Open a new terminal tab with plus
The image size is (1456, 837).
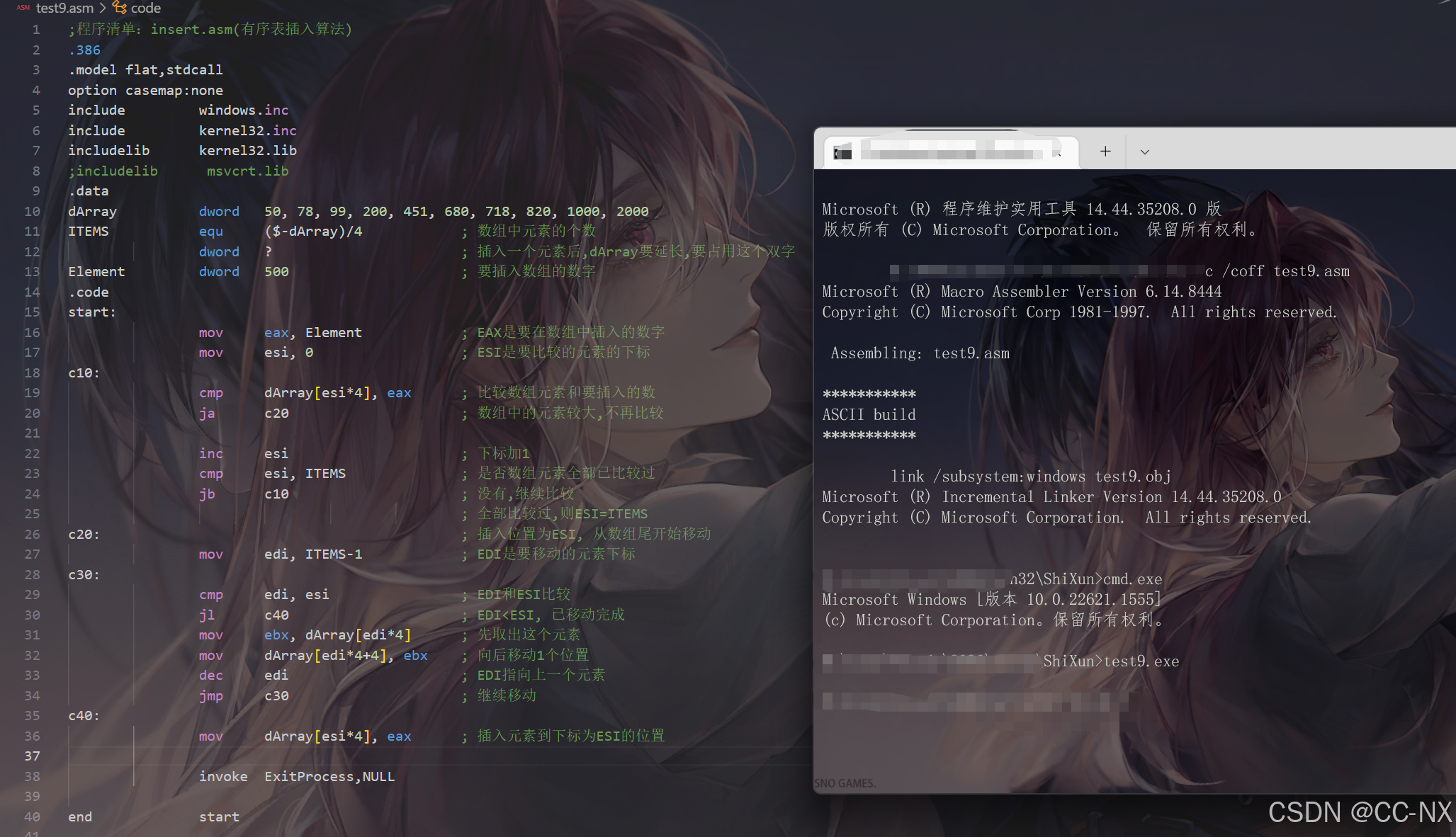pos(1105,152)
